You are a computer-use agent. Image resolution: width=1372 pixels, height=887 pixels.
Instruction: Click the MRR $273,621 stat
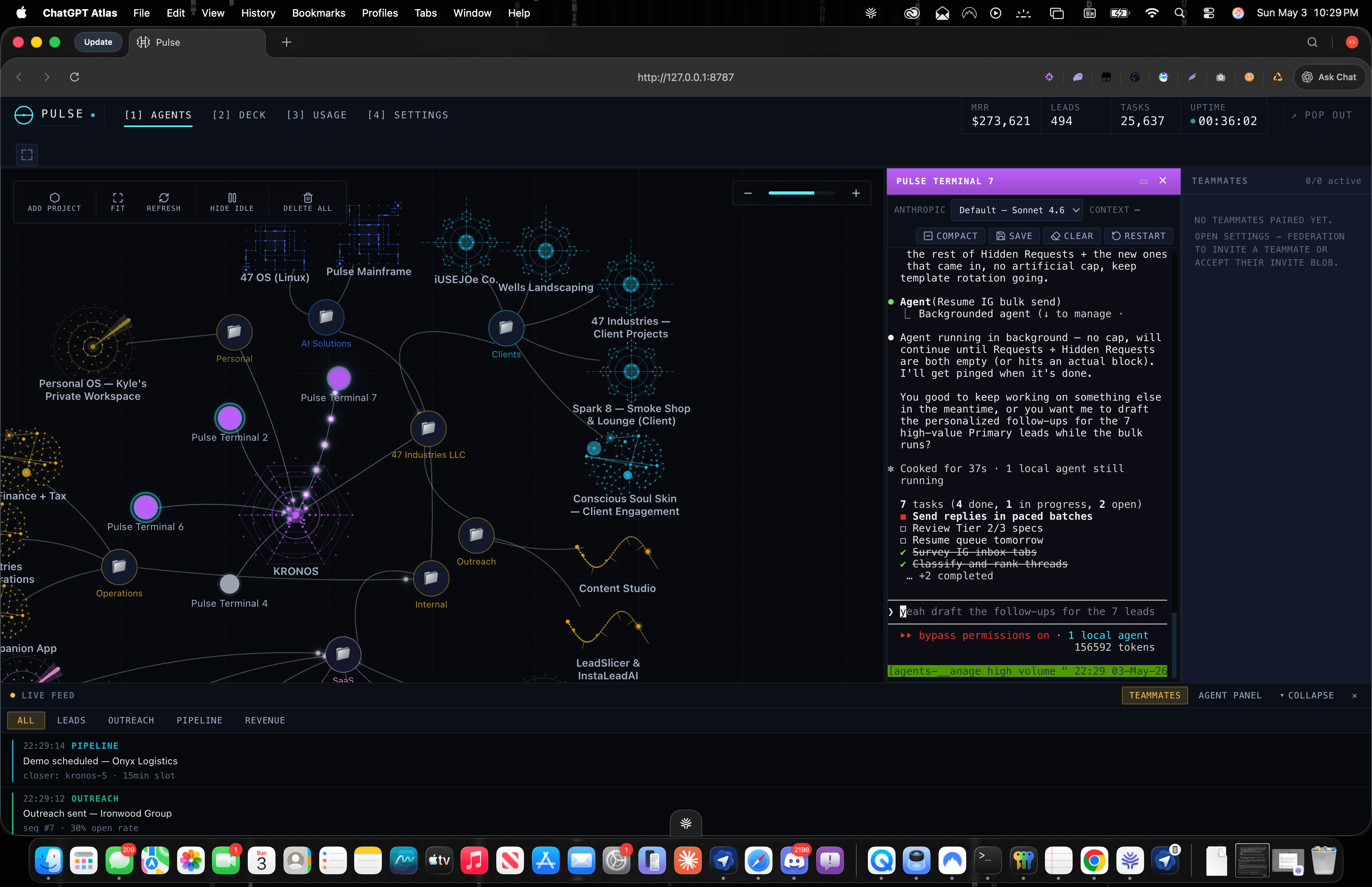1001,115
